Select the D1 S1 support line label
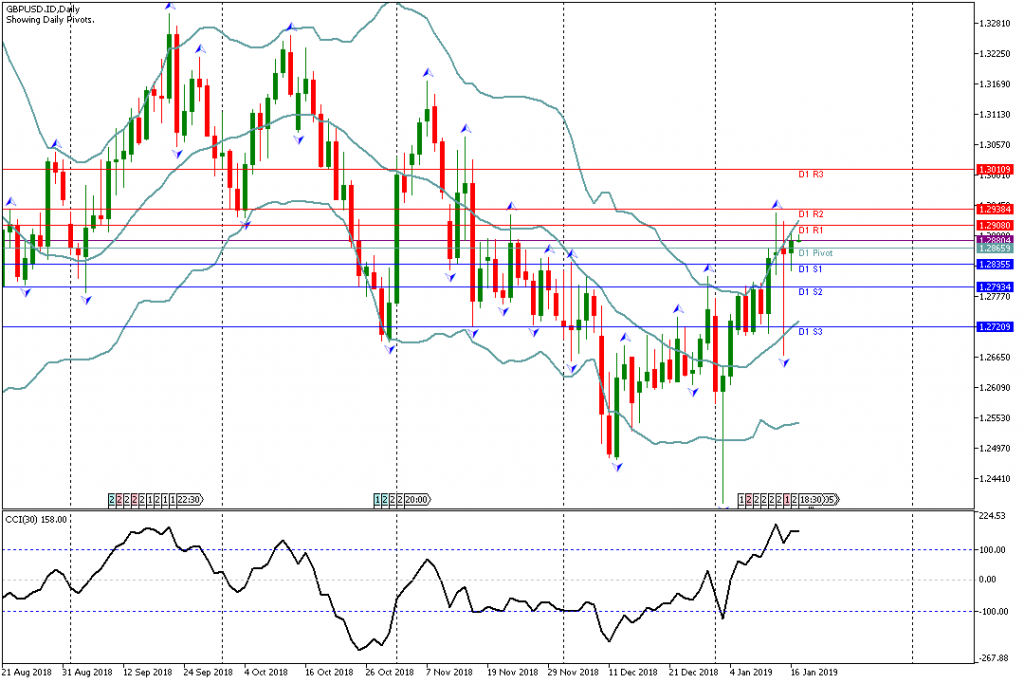This screenshot has width=1024, height=683. point(810,269)
